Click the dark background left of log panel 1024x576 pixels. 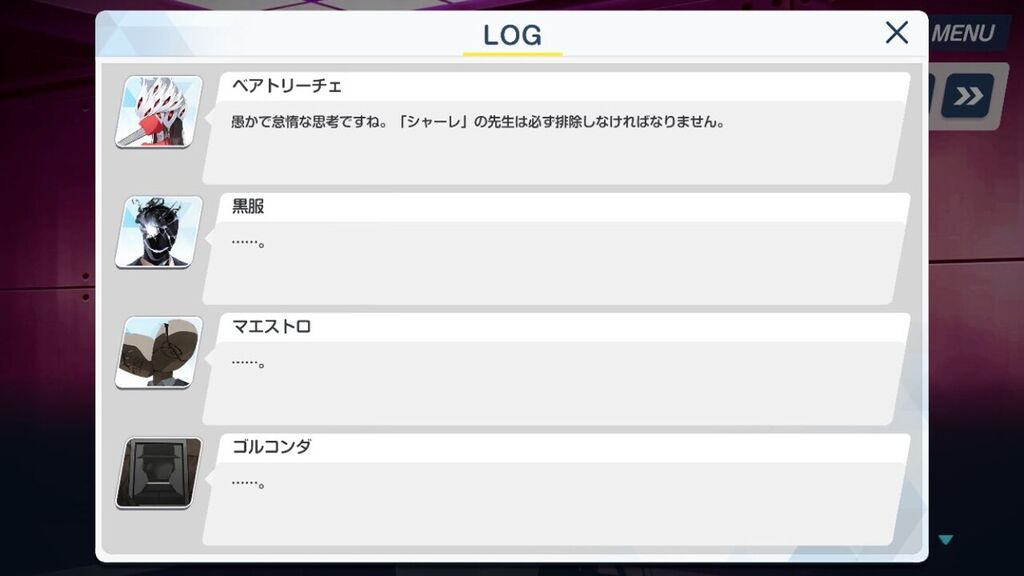pos(47,287)
